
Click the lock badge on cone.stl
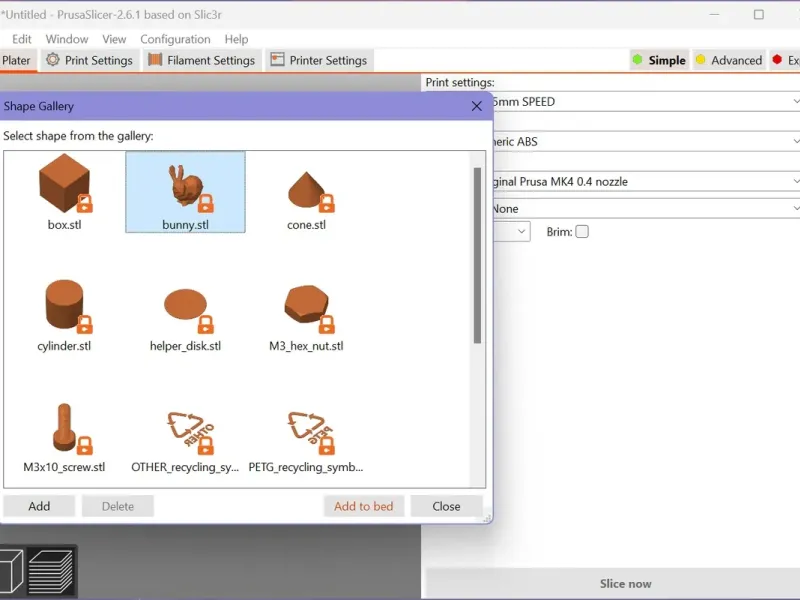coord(327,203)
